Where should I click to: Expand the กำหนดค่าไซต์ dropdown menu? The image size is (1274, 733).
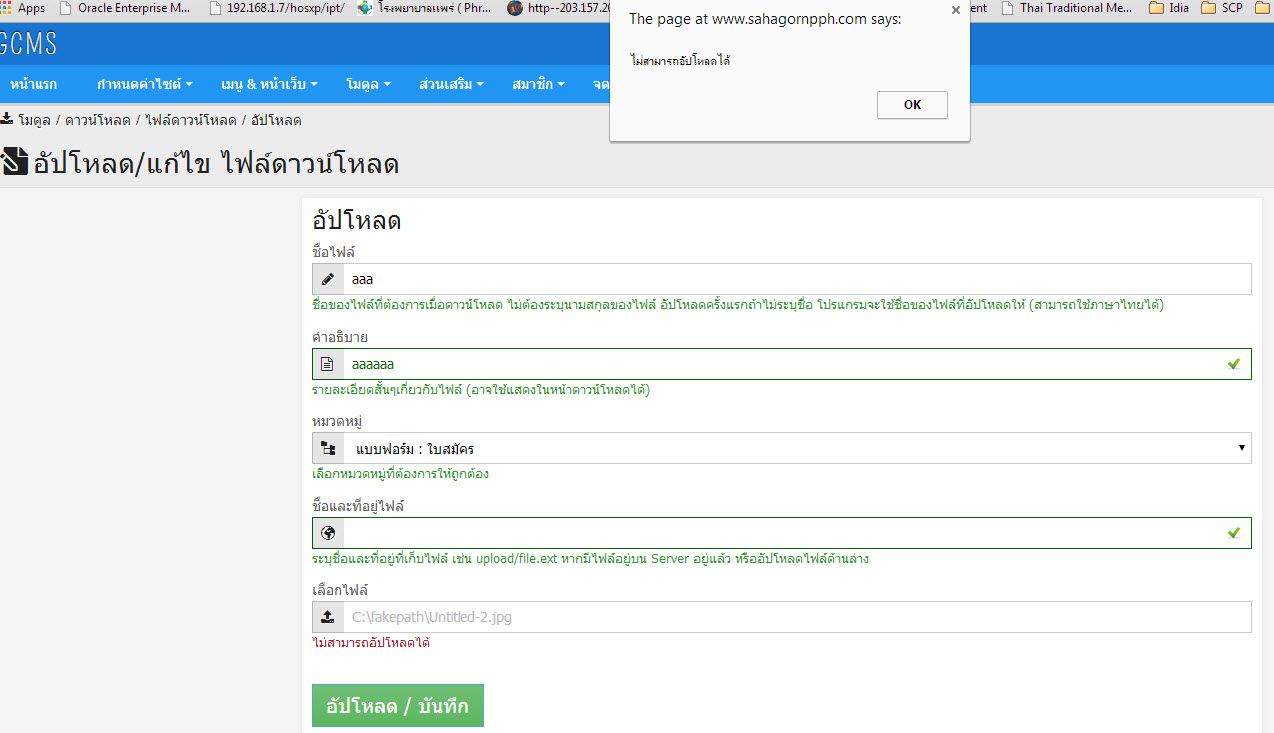click(x=145, y=84)
